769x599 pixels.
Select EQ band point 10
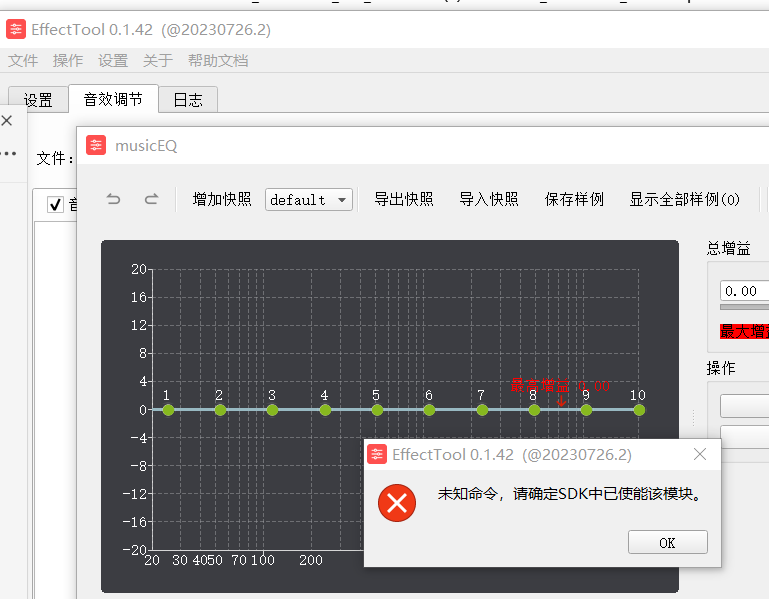[x=639, y=410]
